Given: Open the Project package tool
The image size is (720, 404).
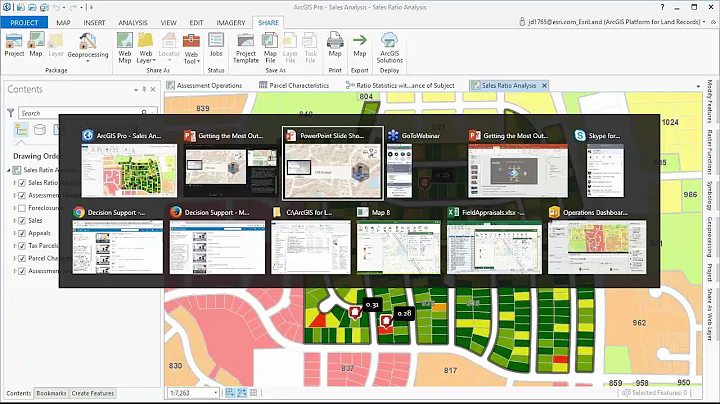Looking at the screenshot, I should point(14,45).
